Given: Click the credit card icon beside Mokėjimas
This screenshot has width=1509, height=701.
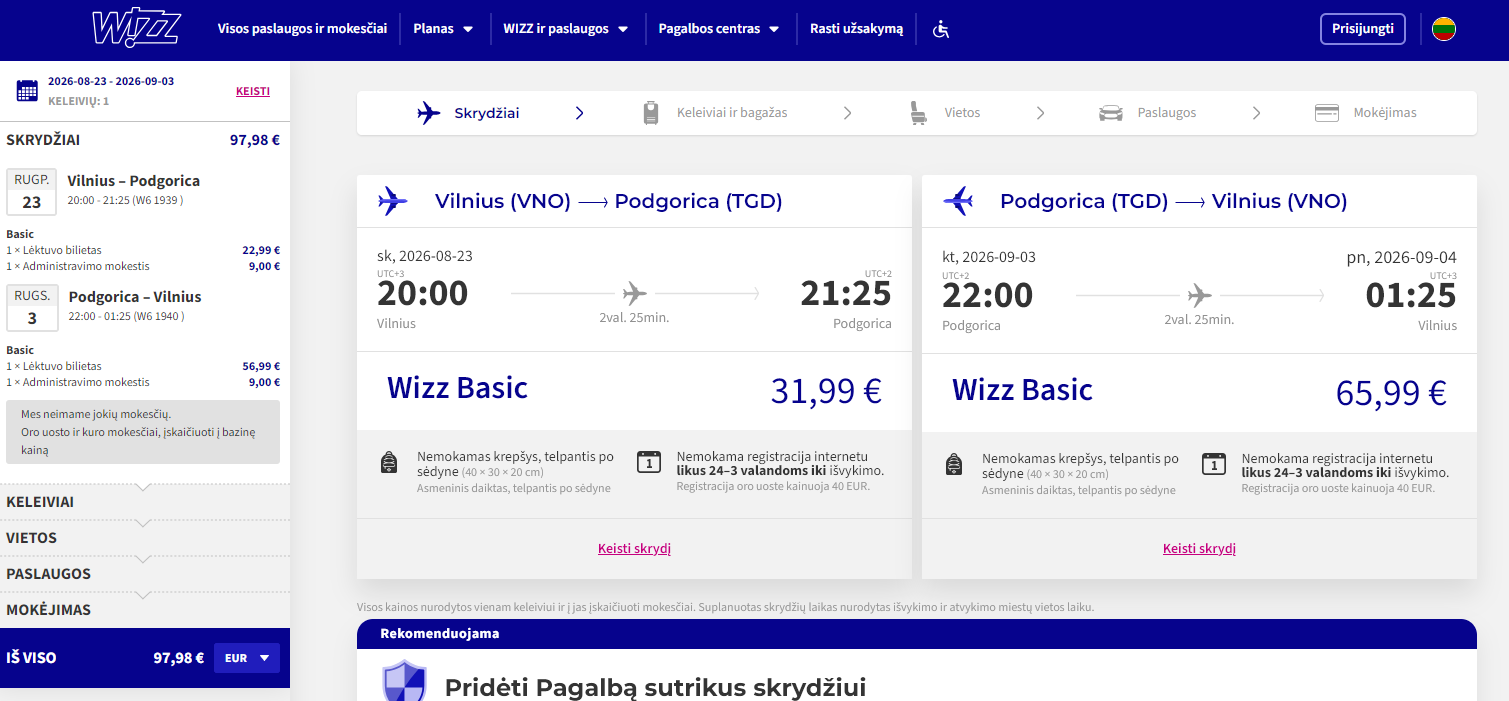Looking at the screenshot, I should pyautogui.click(x=1327, y=113).
